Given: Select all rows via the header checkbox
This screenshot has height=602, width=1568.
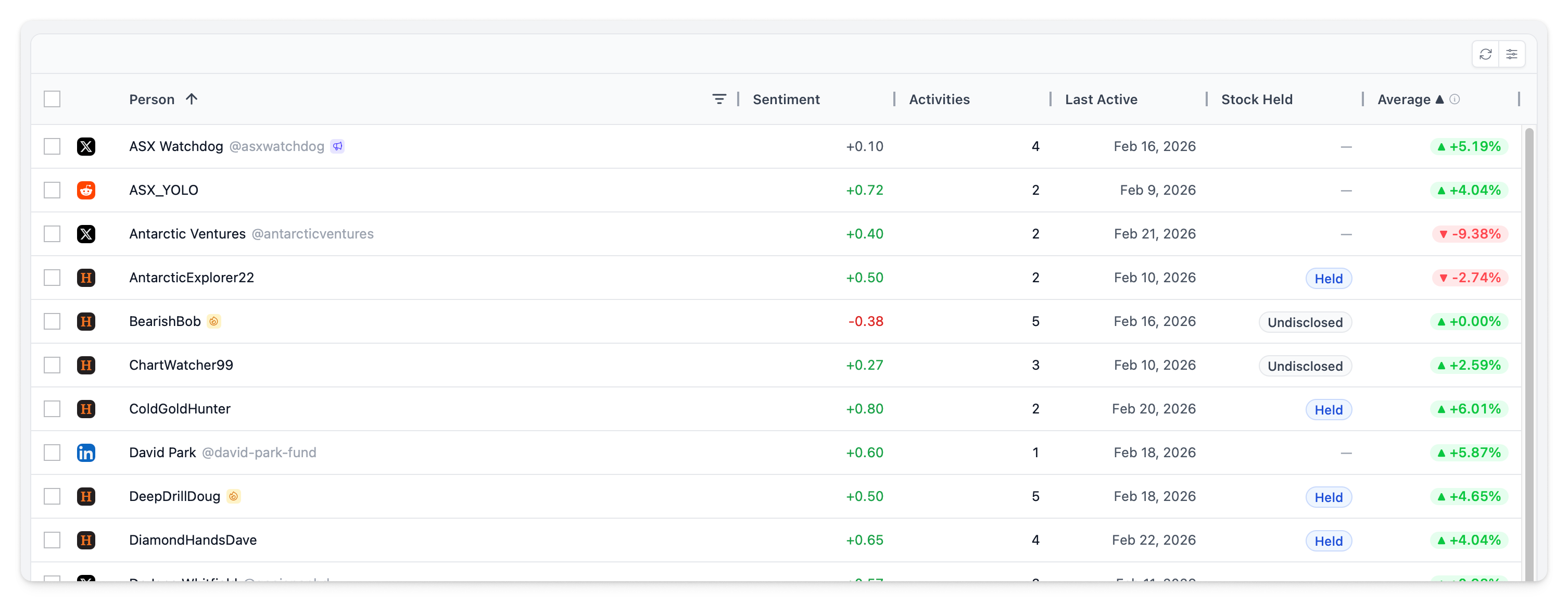Looking at the screenshot, I should 53,98.
